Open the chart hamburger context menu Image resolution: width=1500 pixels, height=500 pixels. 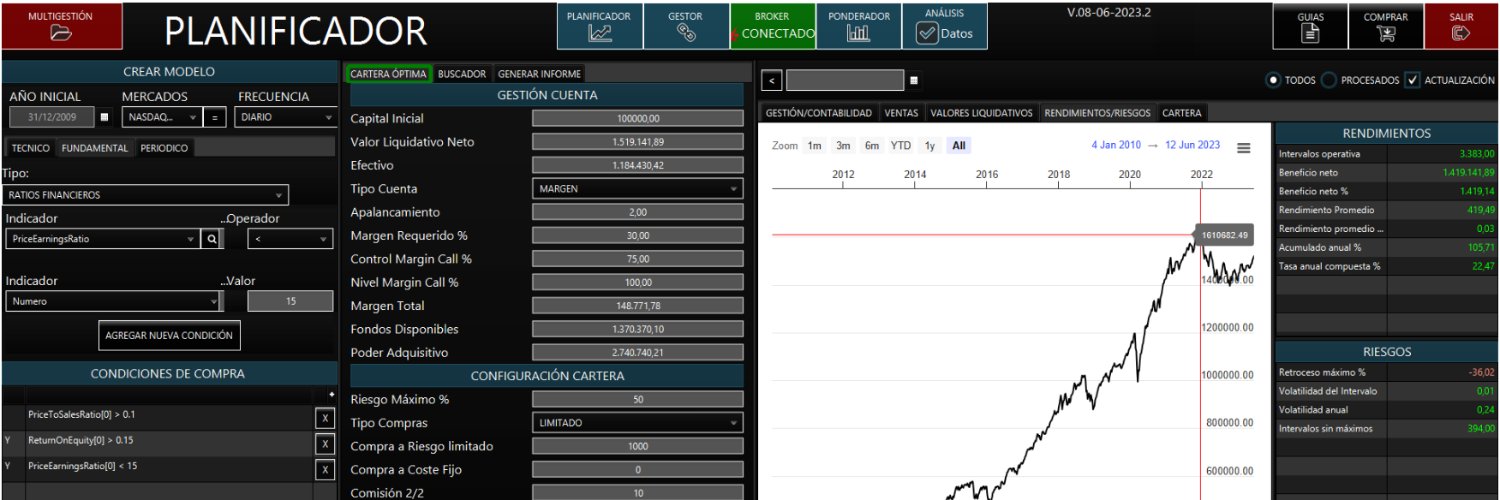pos(1244,147)
